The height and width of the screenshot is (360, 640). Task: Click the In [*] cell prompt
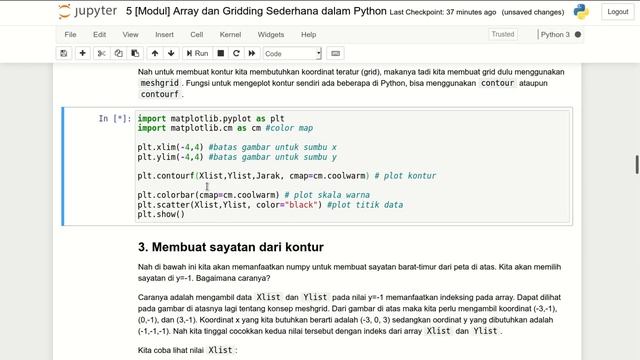pos(115,119)
